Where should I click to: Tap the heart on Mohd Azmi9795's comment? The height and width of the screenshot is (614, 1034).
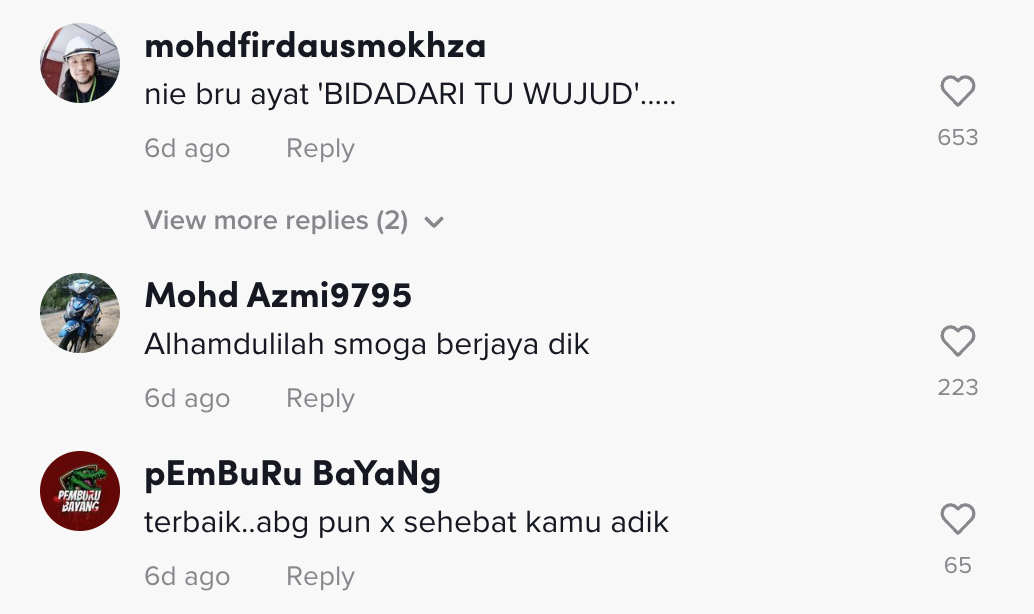click(x=958, y=341)
